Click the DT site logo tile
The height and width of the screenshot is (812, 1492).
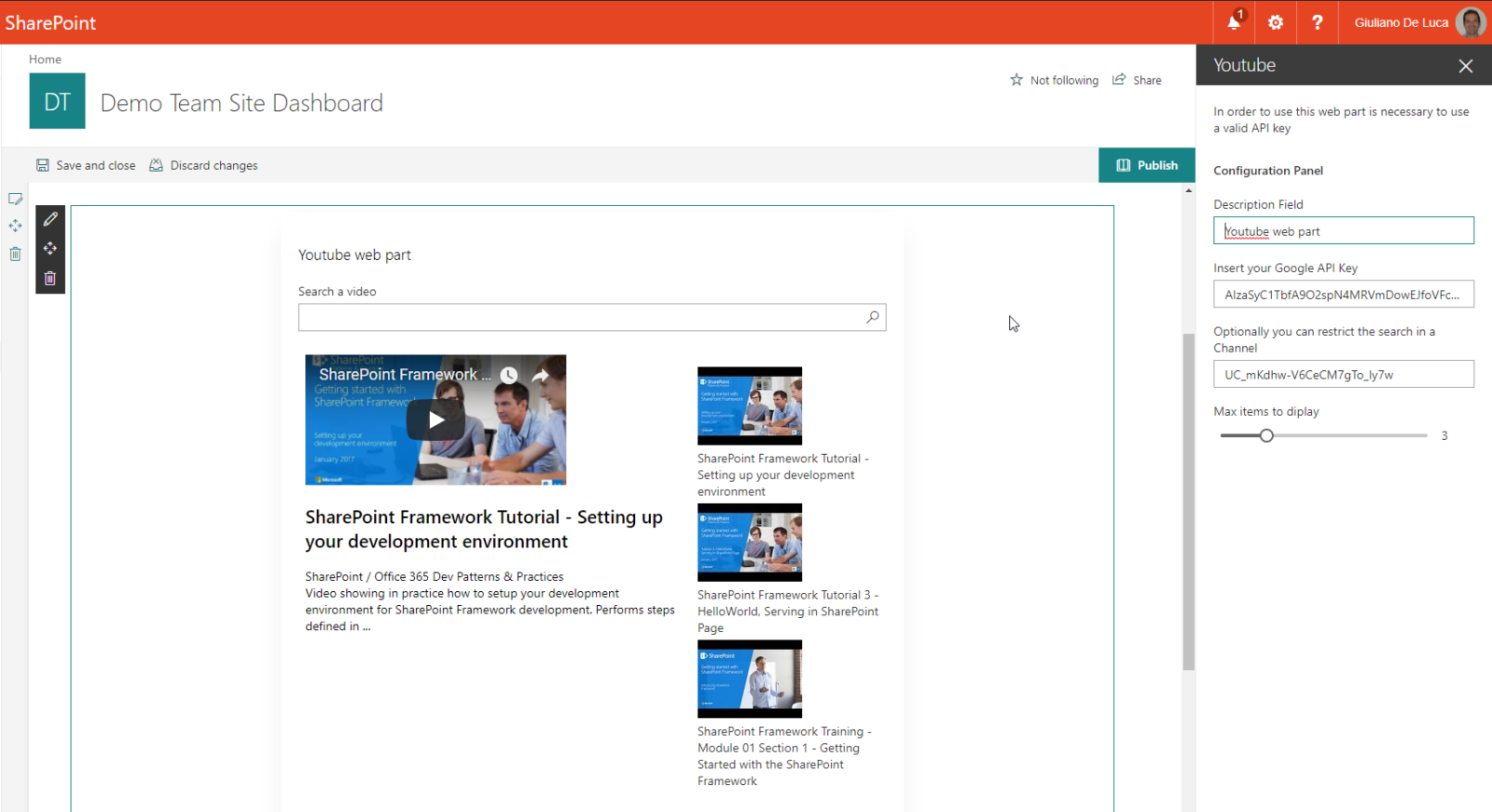[x=57, y=101]
